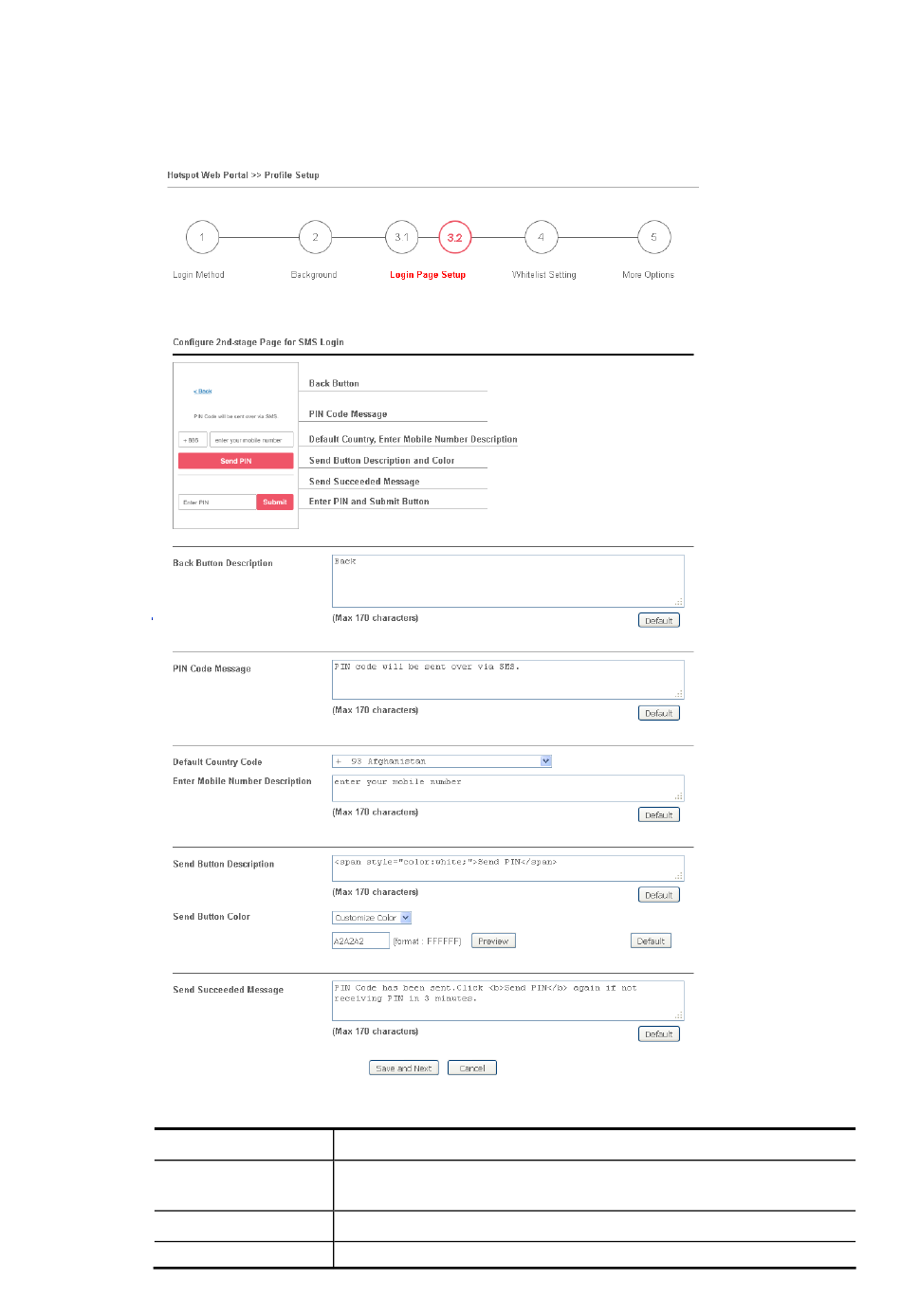Jump to step 4 Whitelist Setting circle
The width and height of the screenshot is (901, 1316).
[541, 237]
